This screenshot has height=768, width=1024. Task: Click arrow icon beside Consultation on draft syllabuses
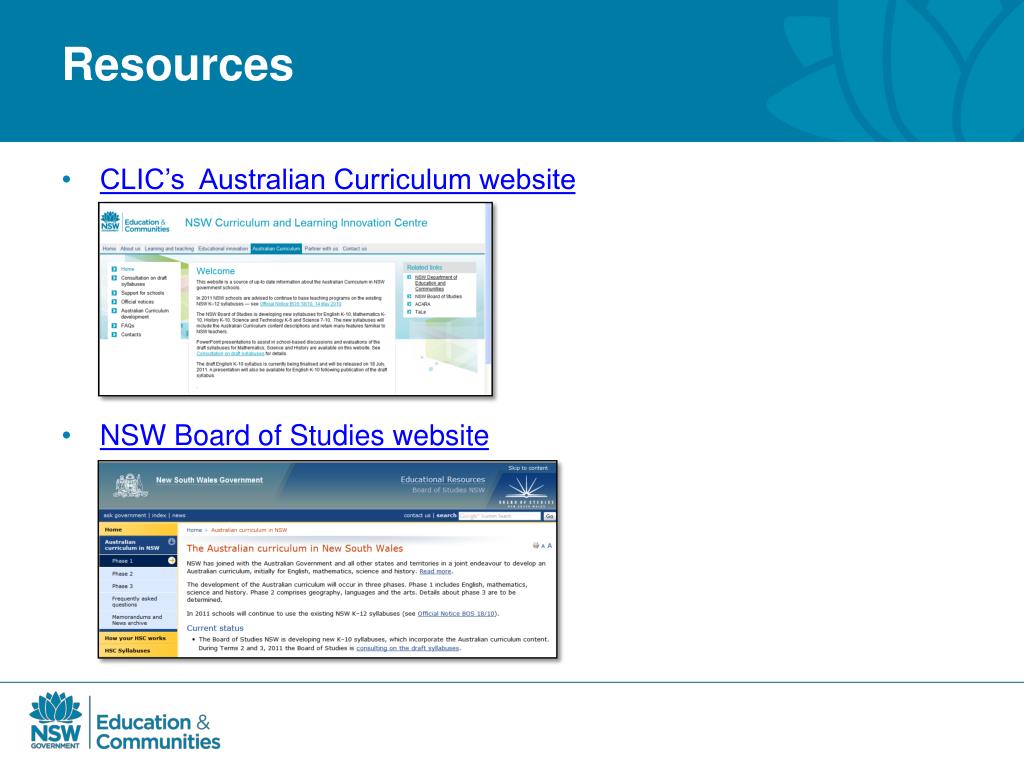(x=114, y=278)
